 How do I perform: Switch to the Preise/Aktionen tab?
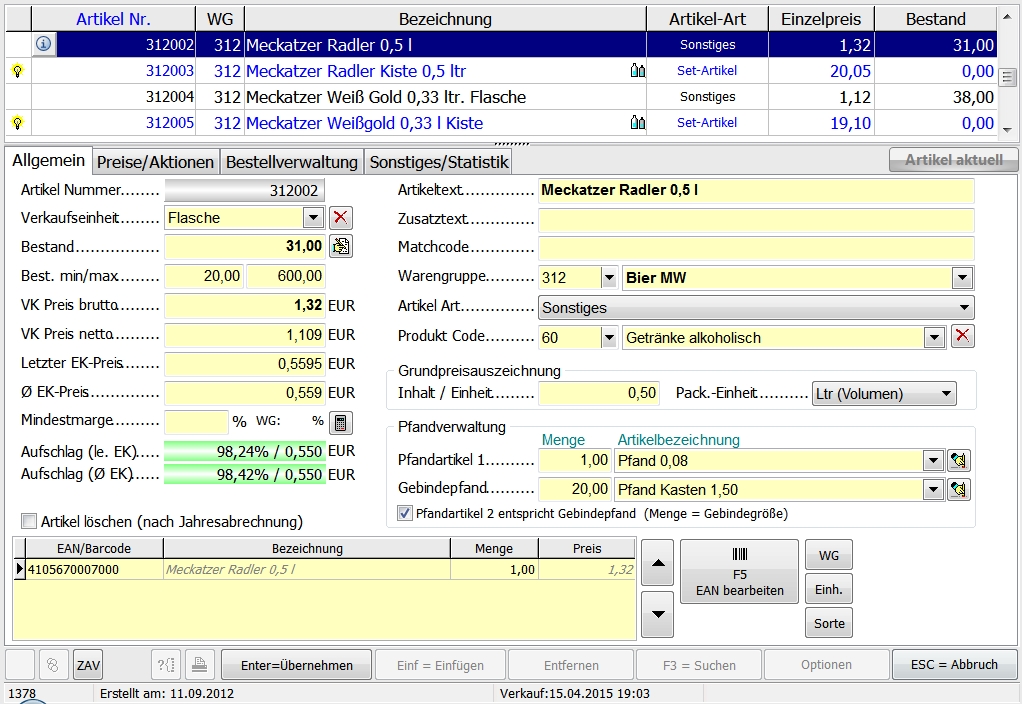pos(155,162)
